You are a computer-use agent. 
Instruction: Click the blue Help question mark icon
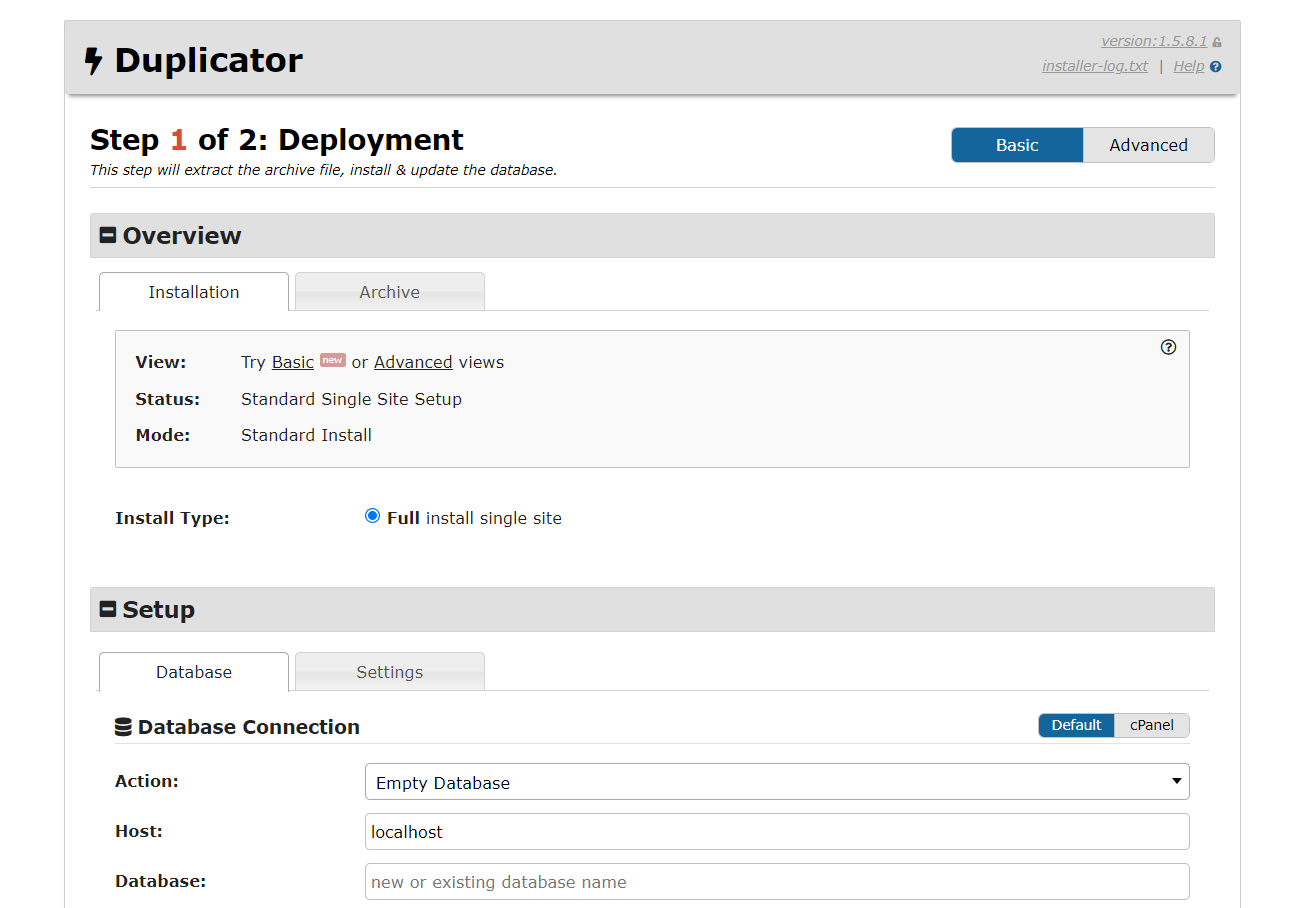[1215, 67]
